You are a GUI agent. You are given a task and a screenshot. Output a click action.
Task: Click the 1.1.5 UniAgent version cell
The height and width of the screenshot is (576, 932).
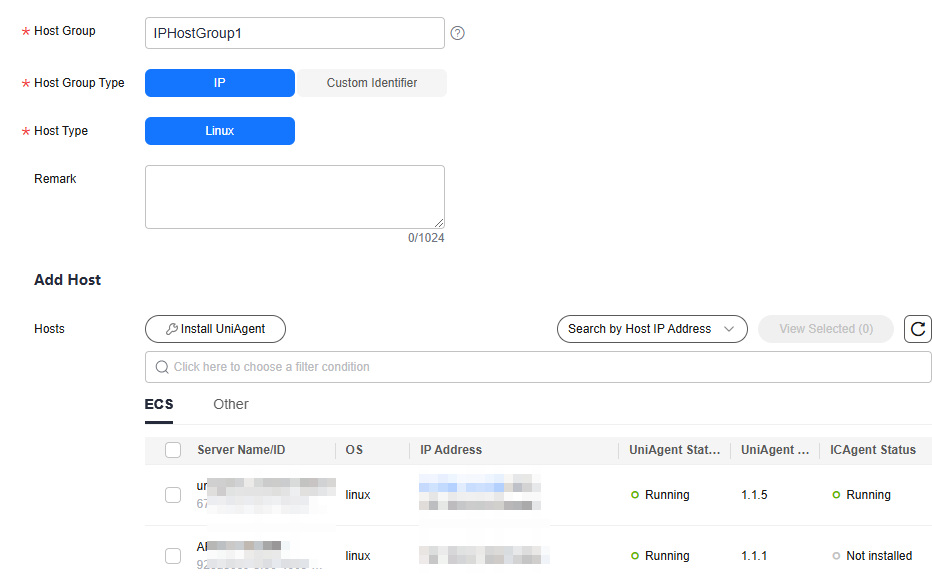point(754,495)
